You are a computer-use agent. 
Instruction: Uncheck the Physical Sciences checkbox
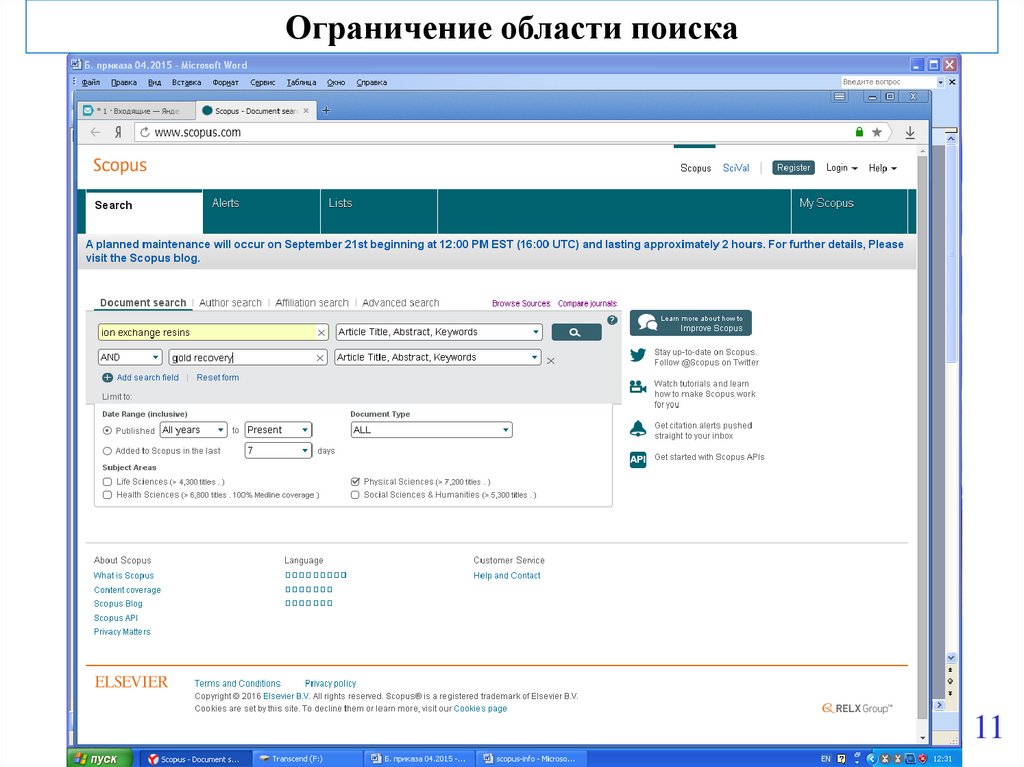(355, 482)
